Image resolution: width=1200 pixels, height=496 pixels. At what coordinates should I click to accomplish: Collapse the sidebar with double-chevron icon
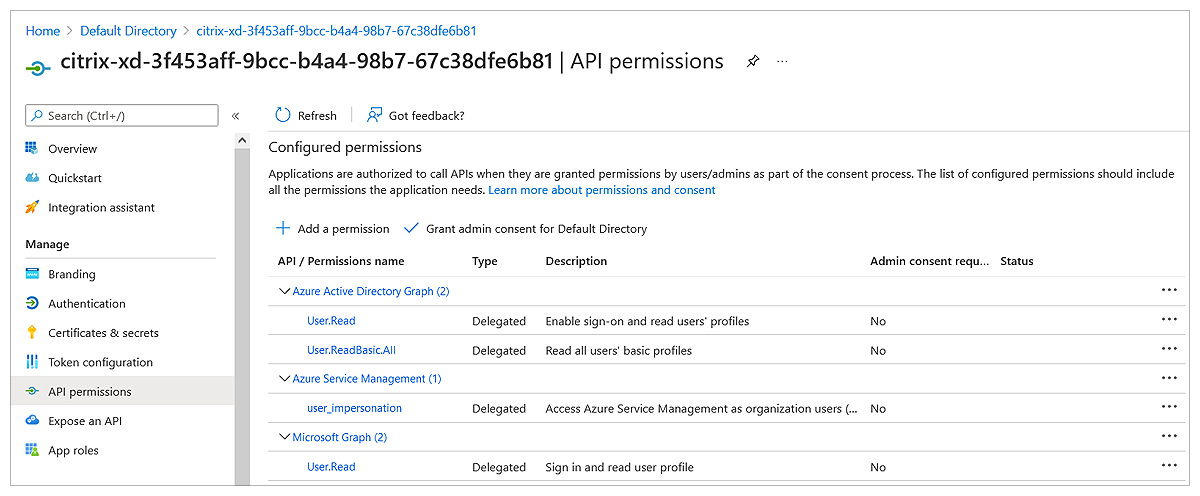point(236,116)
